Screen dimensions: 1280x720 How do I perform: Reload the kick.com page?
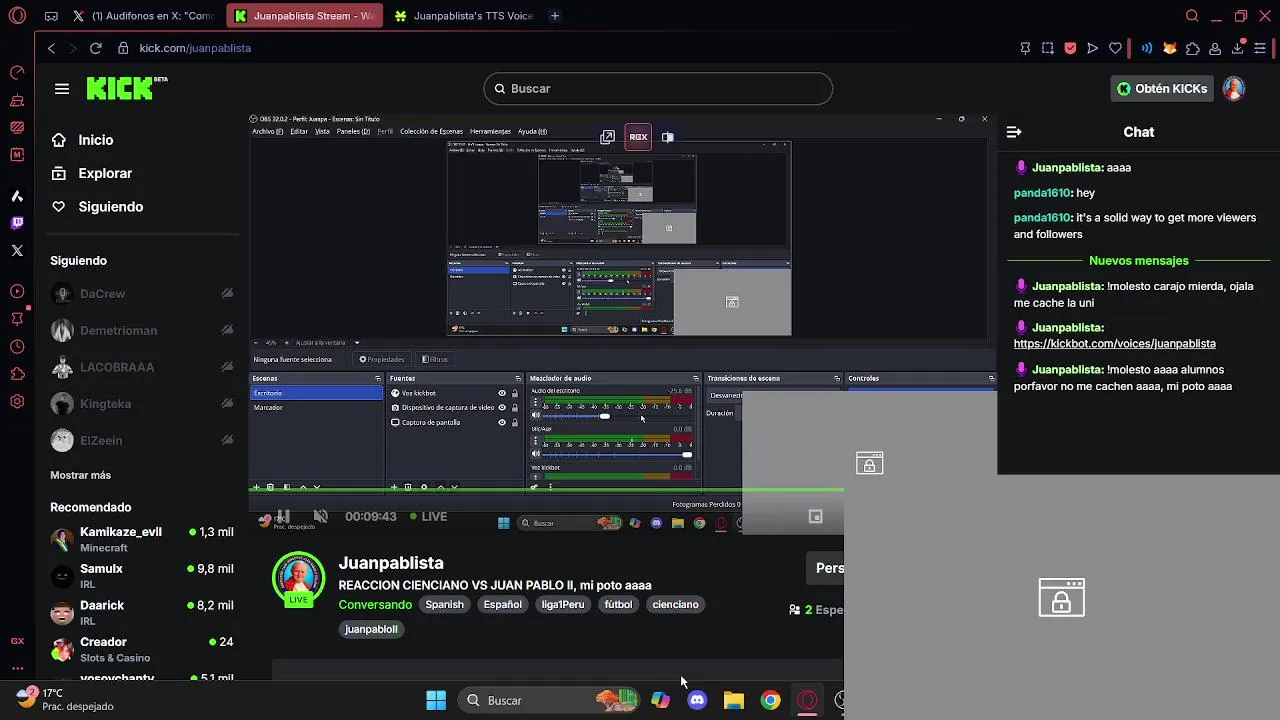pyautogui.click(x=96, y=48)
